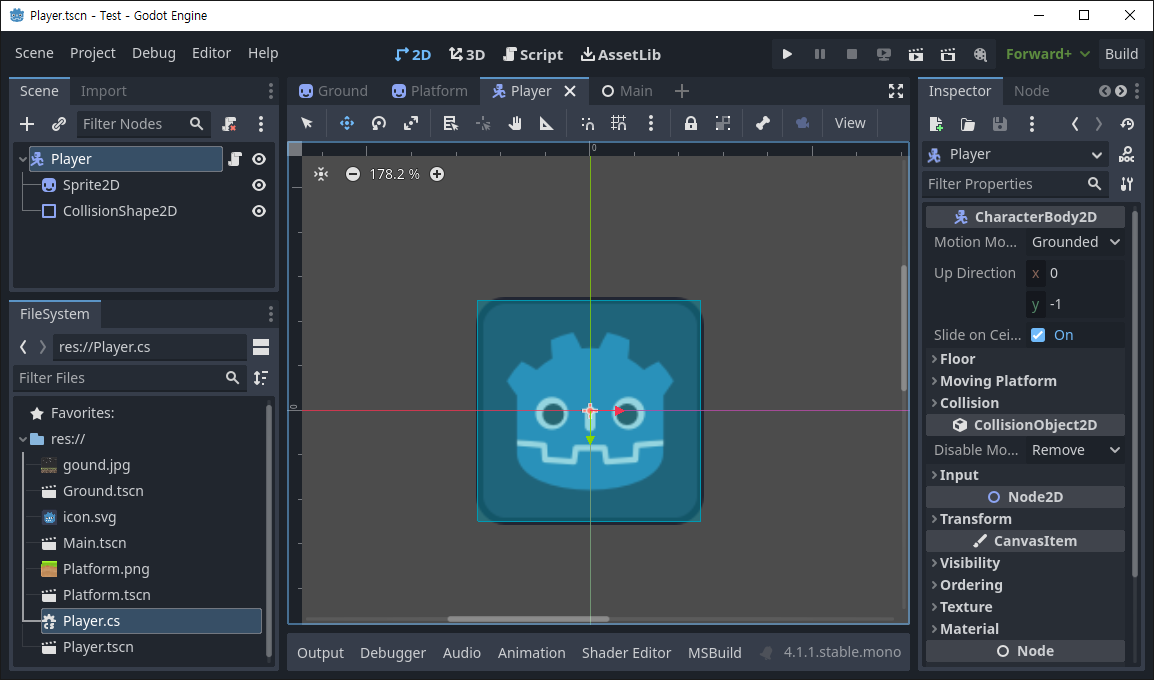
Task: Toggle Grid Snap
Action: point(619,124)
